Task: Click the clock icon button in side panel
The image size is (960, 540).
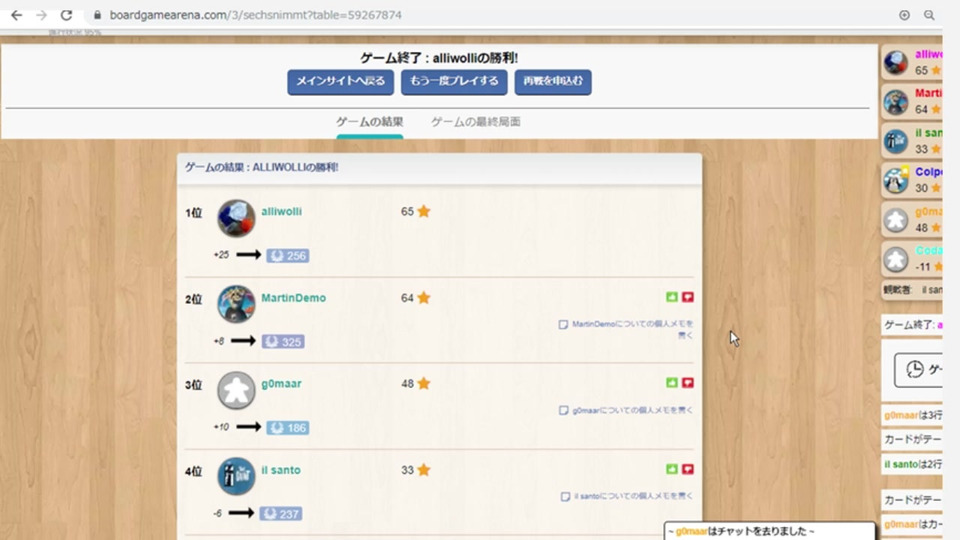Action: point(918,370)
